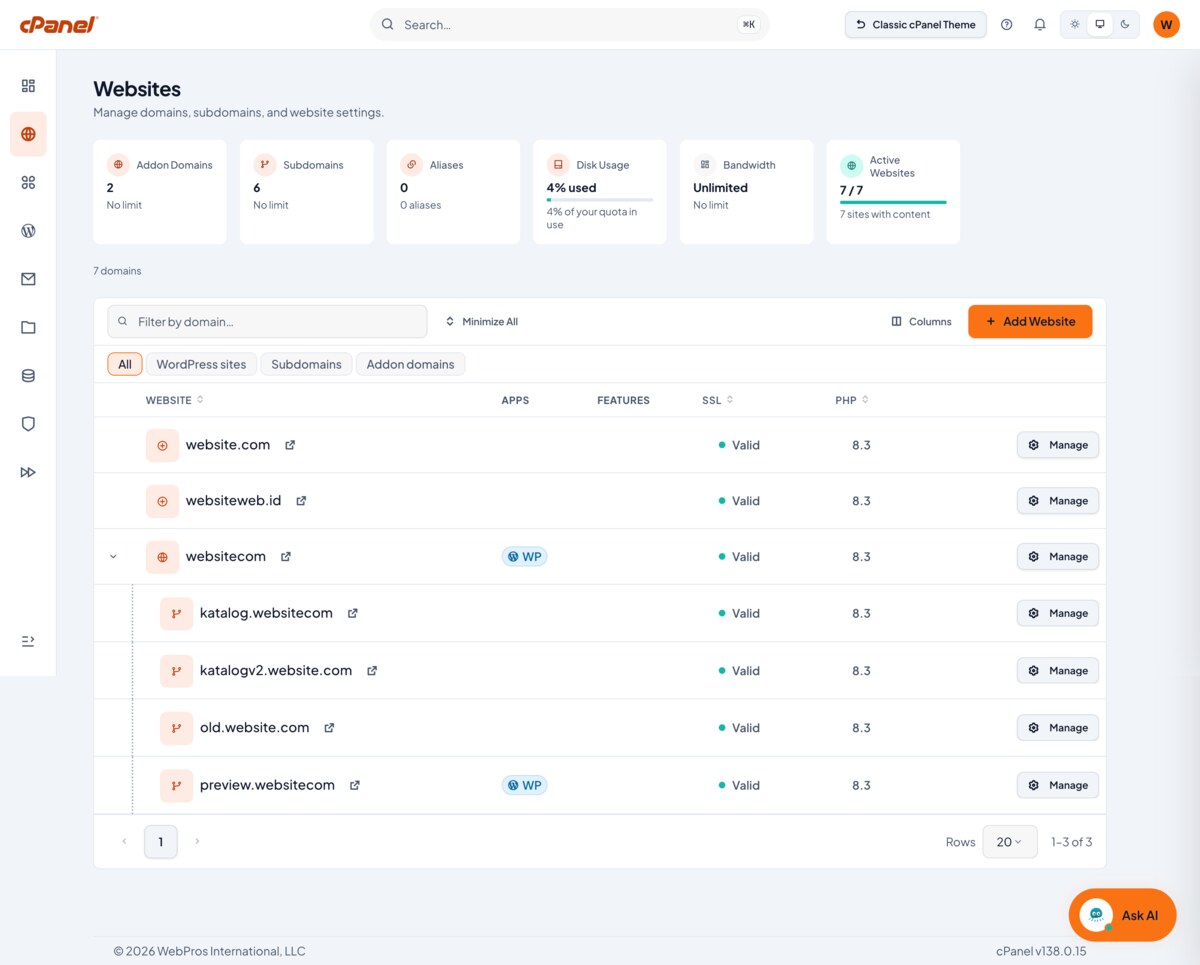Focus the Filter by domain field

point(267,322)
